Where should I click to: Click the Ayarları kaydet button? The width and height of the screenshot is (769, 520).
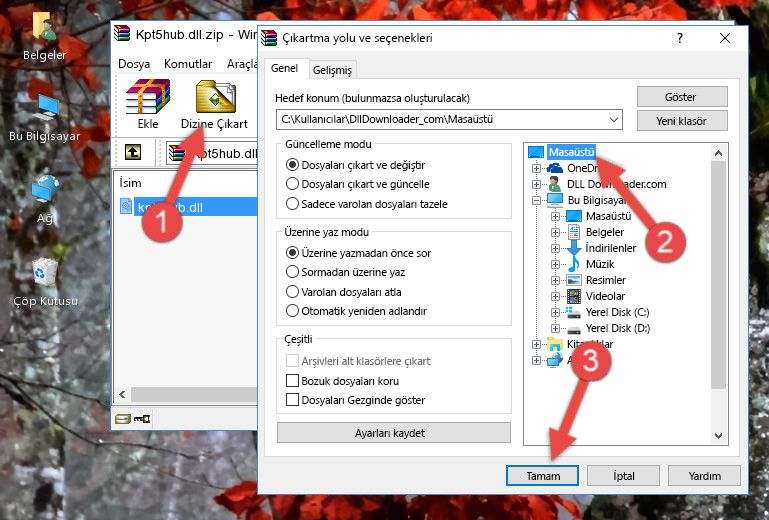[393, 433]
